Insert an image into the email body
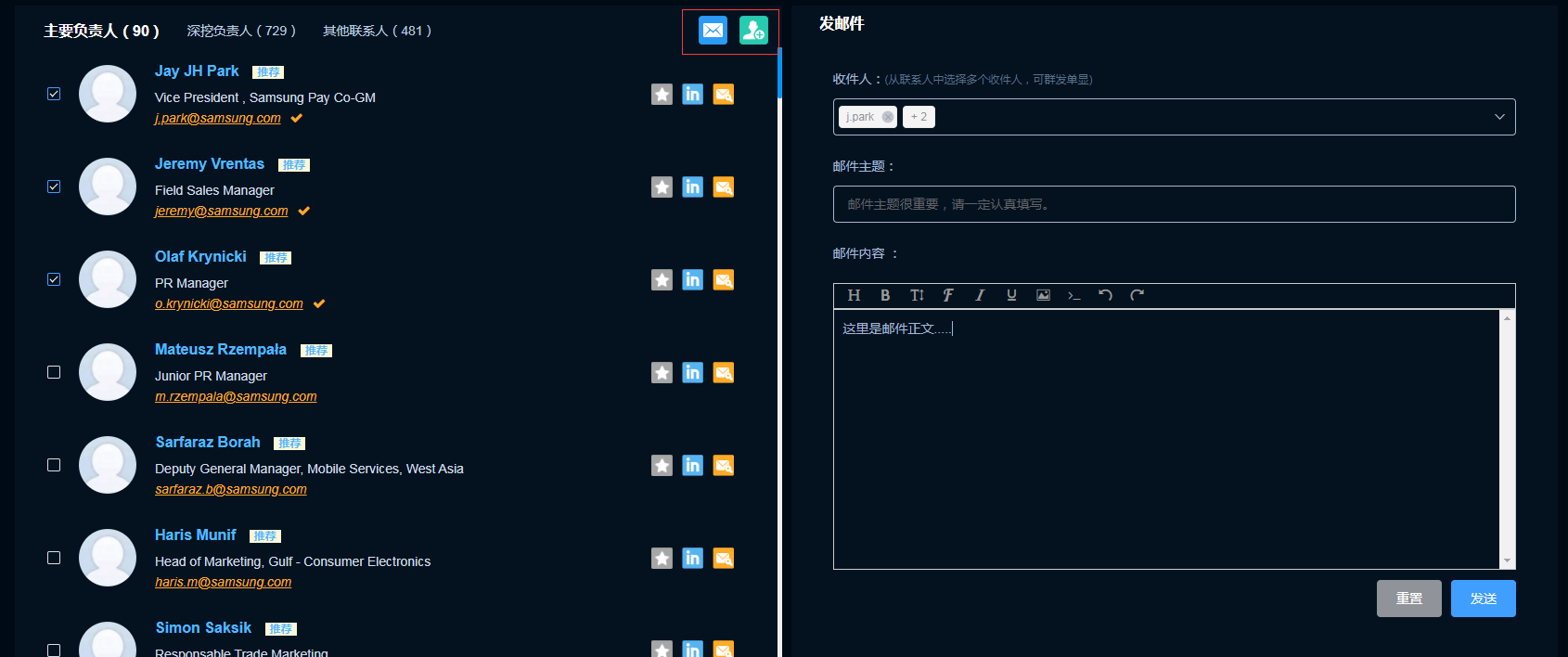 click(x=1043, y=295)
